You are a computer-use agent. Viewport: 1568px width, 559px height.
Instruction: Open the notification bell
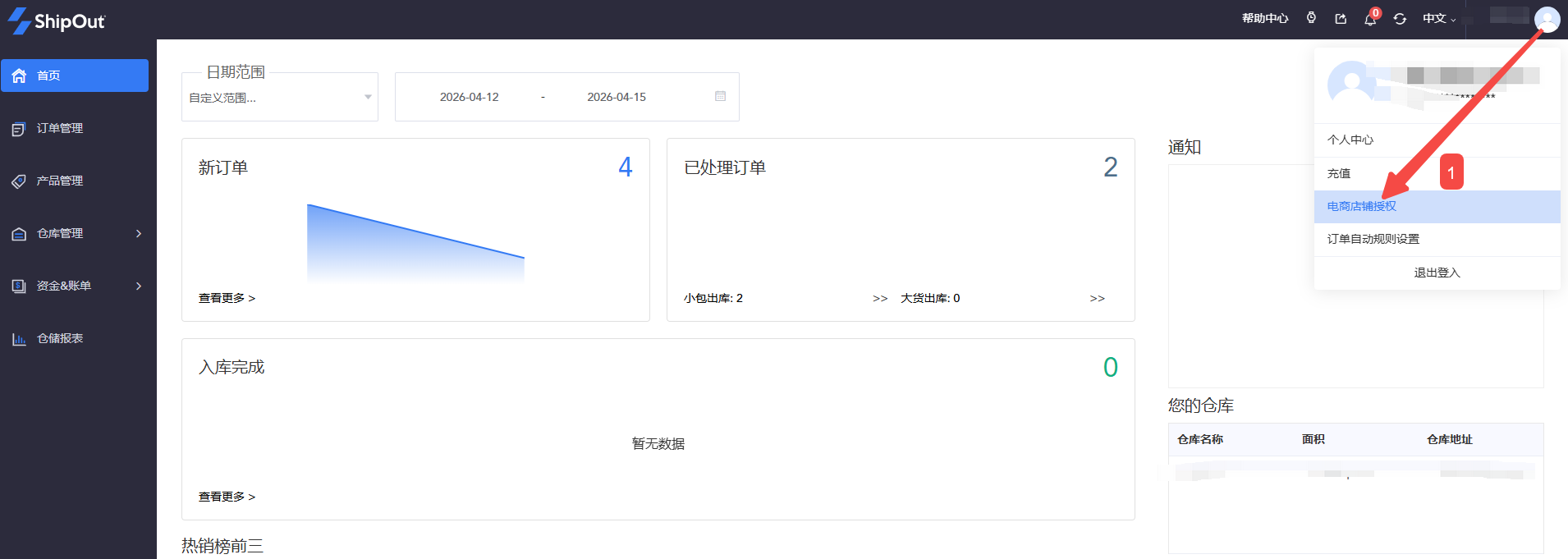(x=1370, y=19)
